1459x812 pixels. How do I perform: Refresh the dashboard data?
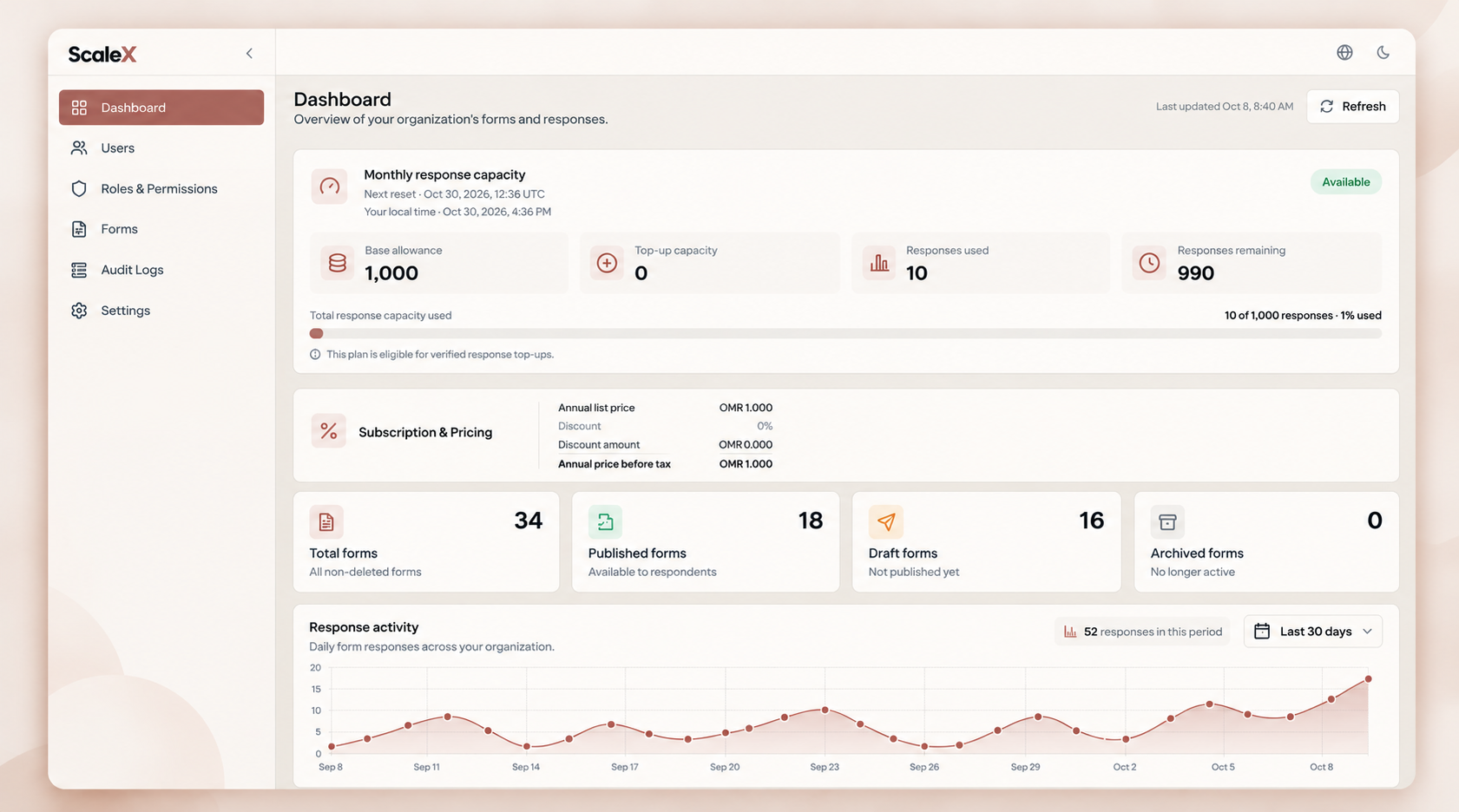pos(1352,107)
